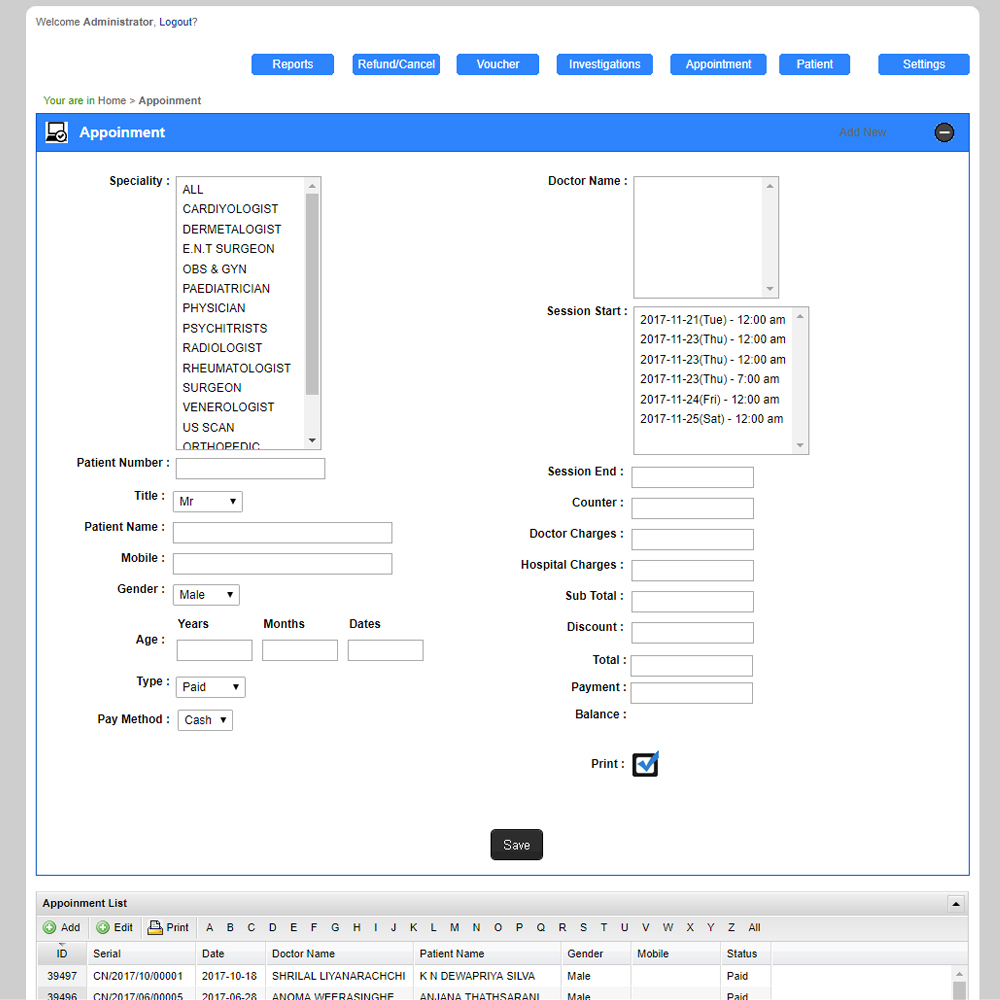
Task: Open the Type dropdown set to Paid
Action: pyautogui.click(x=210, y=687)
